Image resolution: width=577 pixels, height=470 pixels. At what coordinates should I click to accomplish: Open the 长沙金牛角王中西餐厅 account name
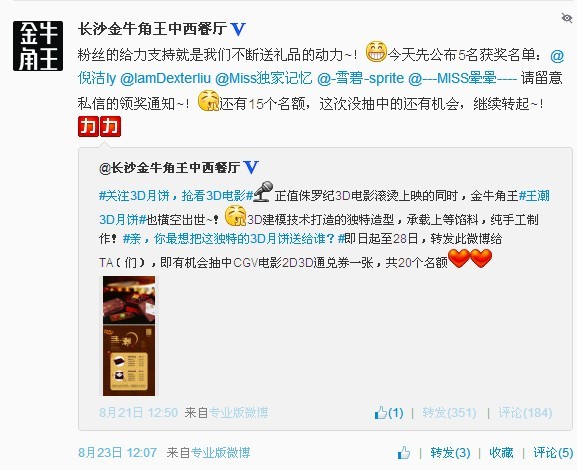[152, 29]
